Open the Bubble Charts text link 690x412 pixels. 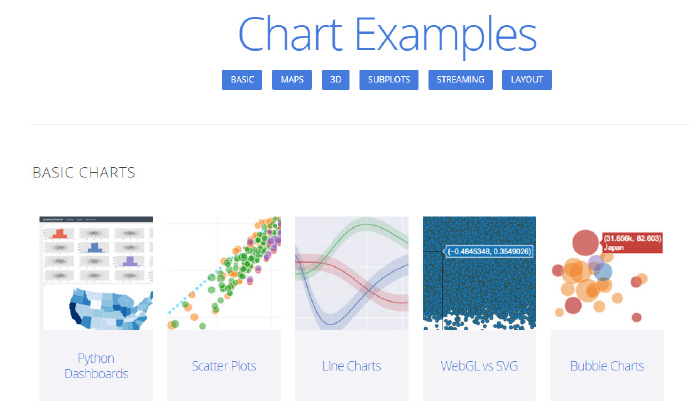(607, 366)
